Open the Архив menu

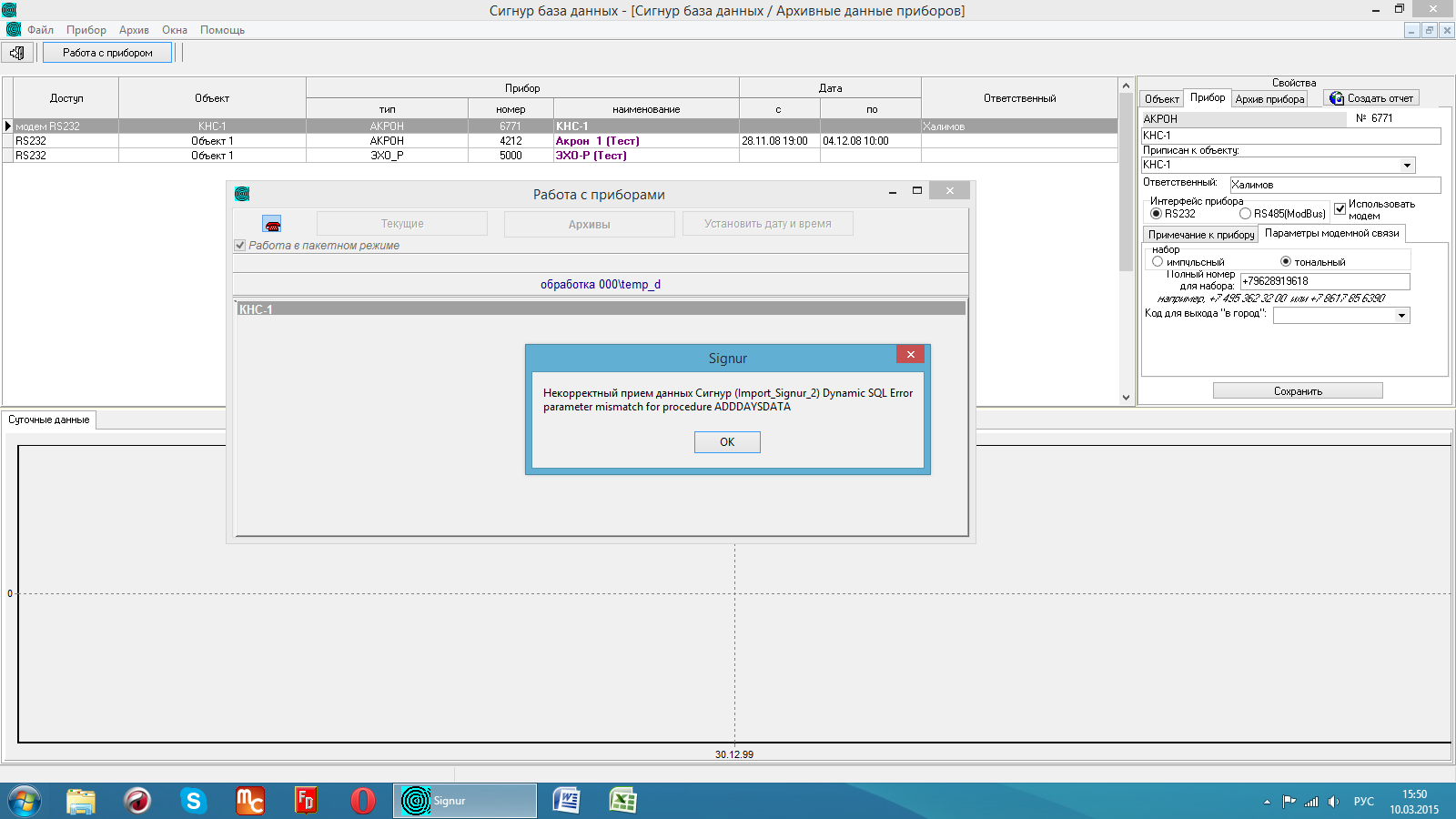pyautogui.click(x=134, y=30)
